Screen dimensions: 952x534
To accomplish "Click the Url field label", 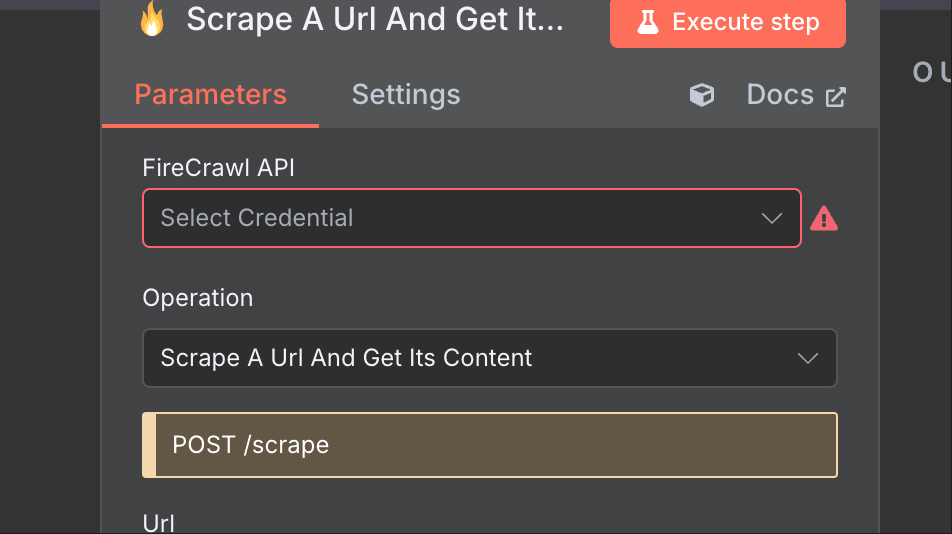I will pos(159,523).
